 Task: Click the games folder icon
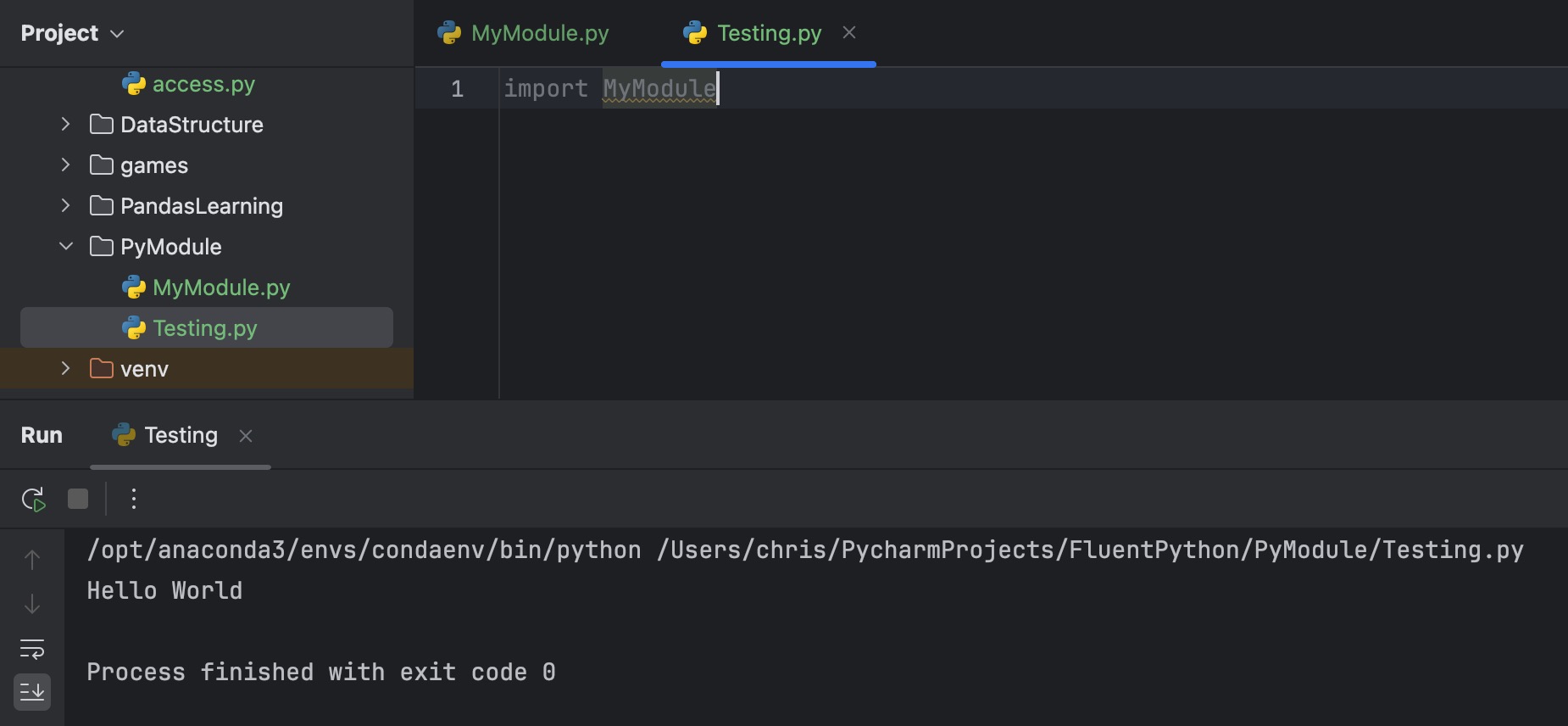102,165
